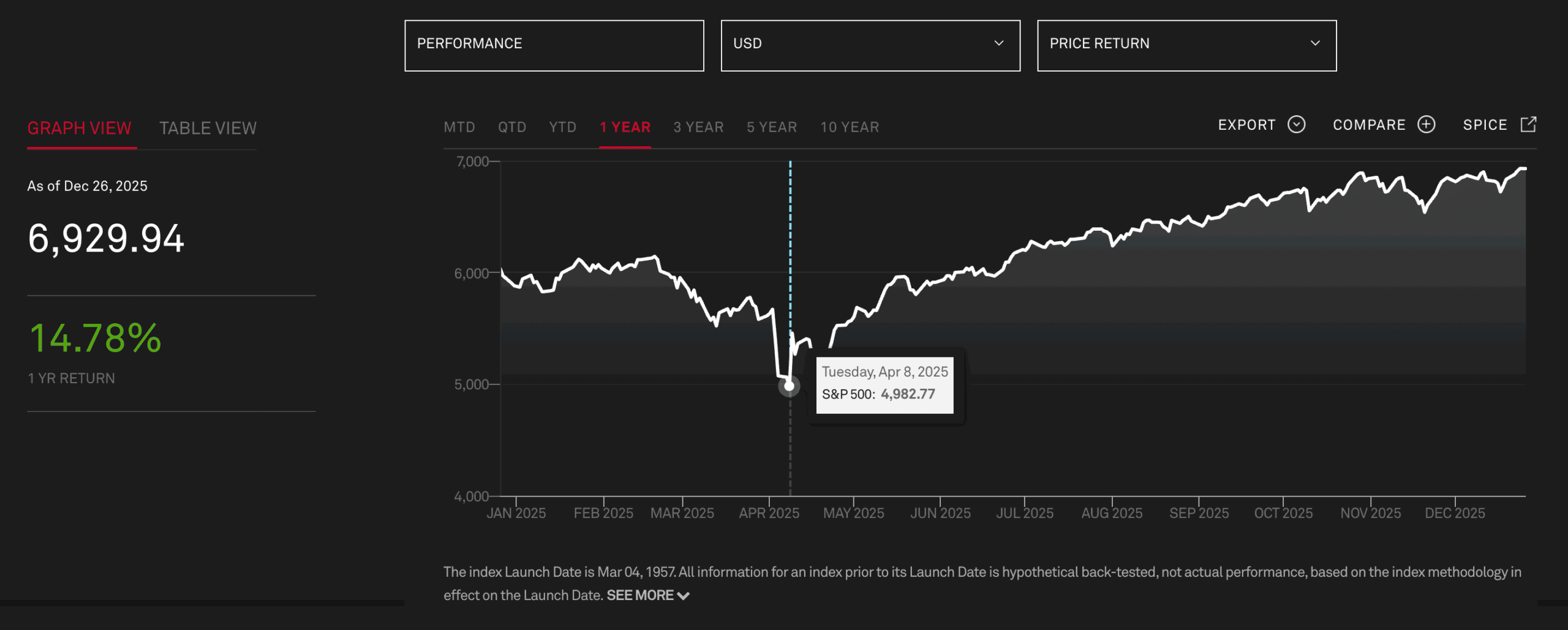Viewport: 1568px width, 630px height.
Task: Select the MTD time range
Action: pos(459,127)
